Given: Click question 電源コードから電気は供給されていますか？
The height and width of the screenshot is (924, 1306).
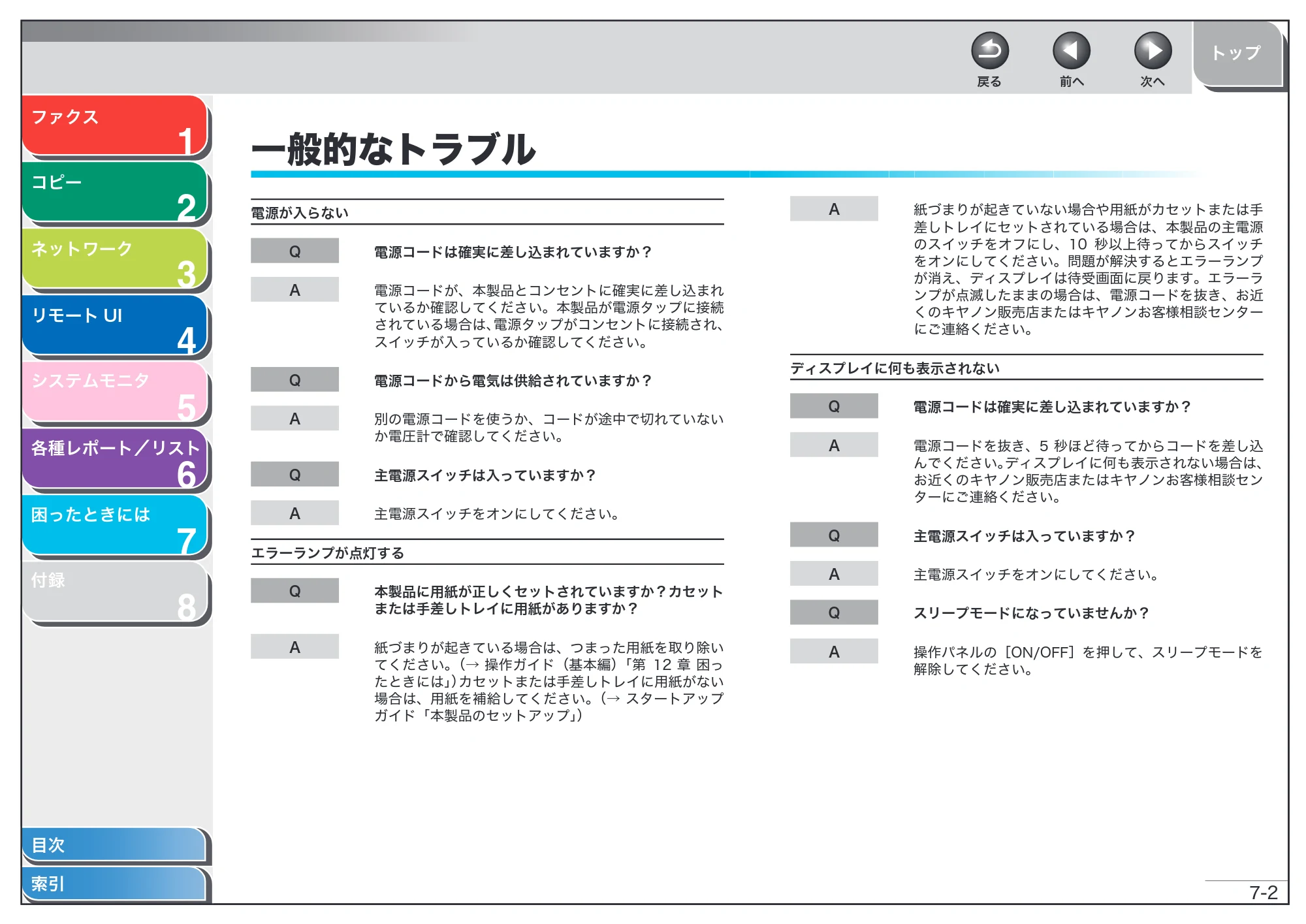Looking at the screenshot, I should pos(513,381).
